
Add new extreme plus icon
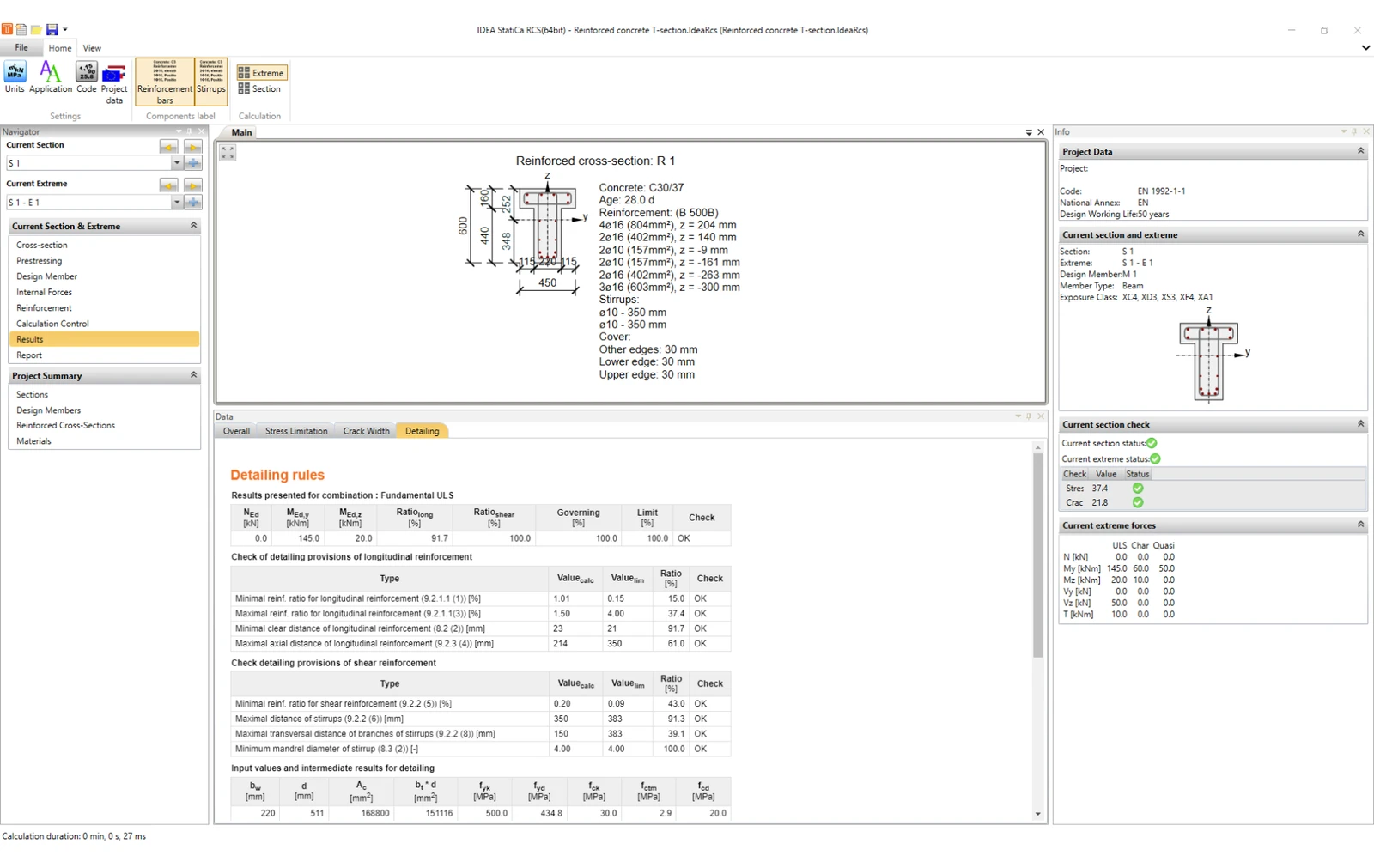(x=193, y=203)
